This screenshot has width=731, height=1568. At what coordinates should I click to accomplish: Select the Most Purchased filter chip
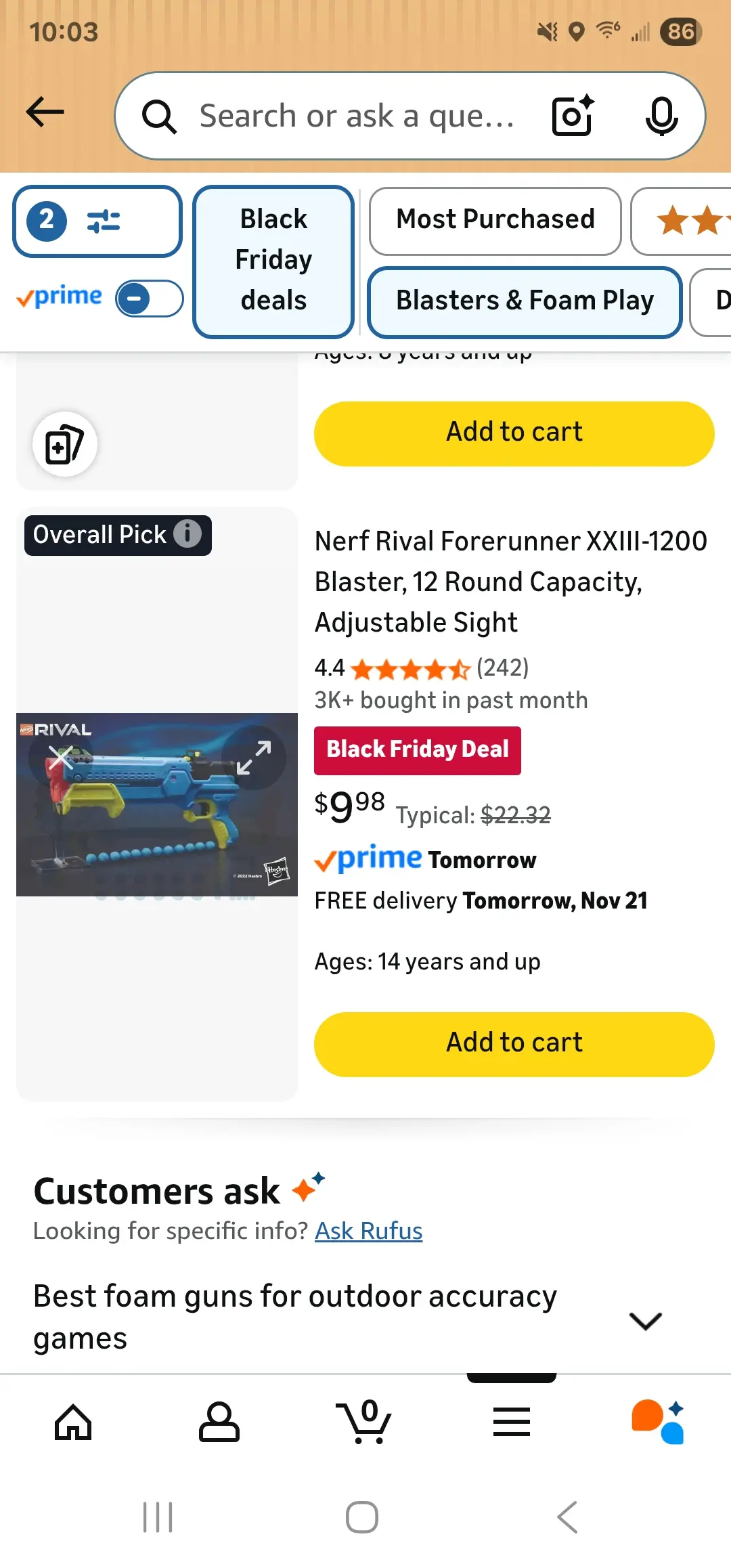click(x=495, y=220)
